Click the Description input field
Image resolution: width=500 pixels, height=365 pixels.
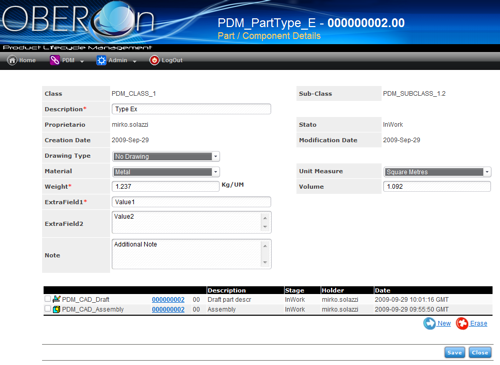[191, 109]
